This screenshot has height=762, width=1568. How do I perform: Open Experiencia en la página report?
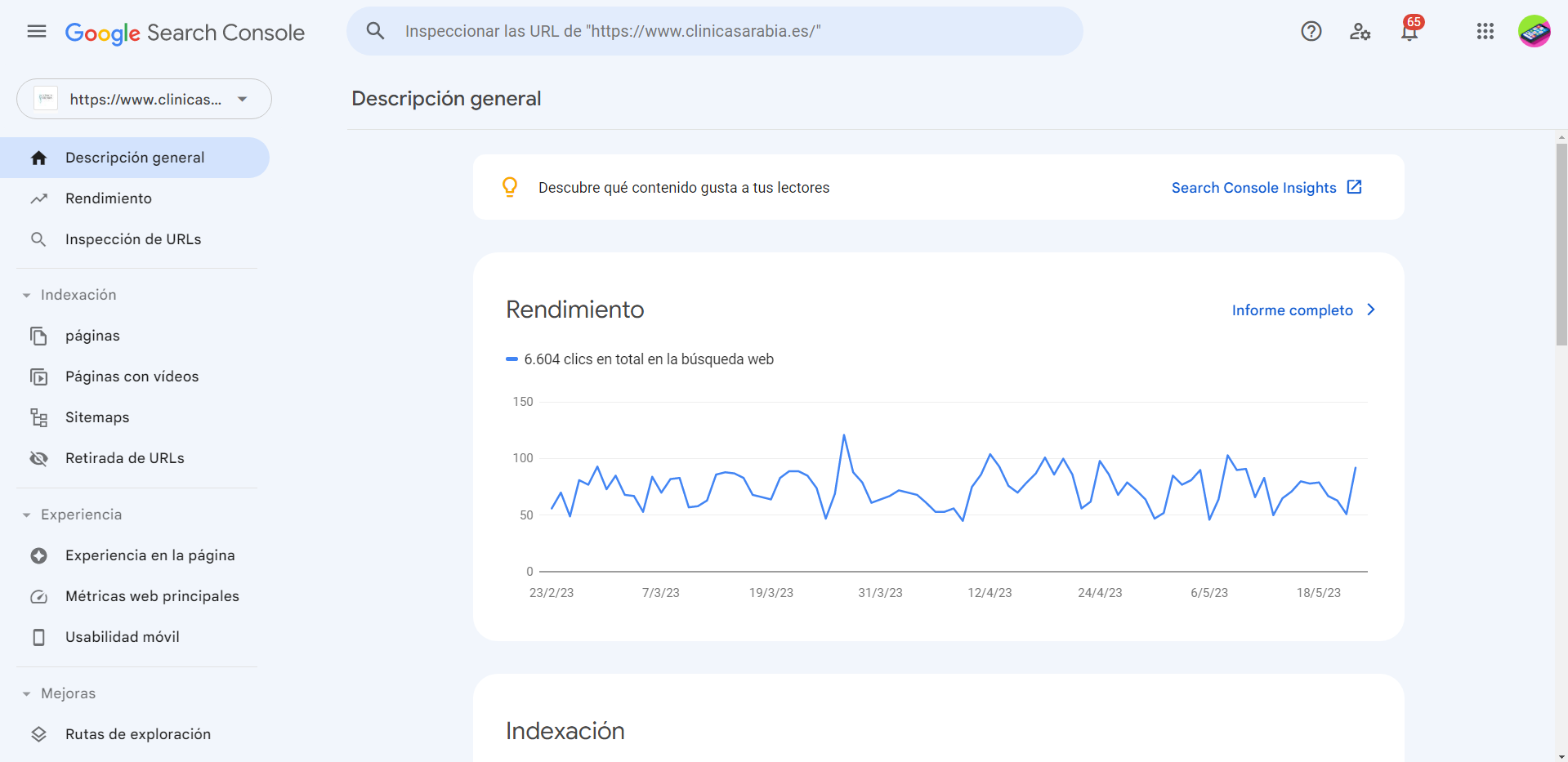pos(135,555)
